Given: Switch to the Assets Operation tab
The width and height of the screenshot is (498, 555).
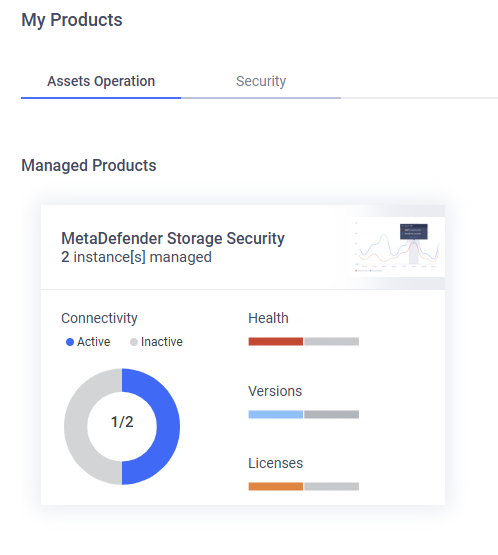Looking at the screenshot, I should click(101, 81).
